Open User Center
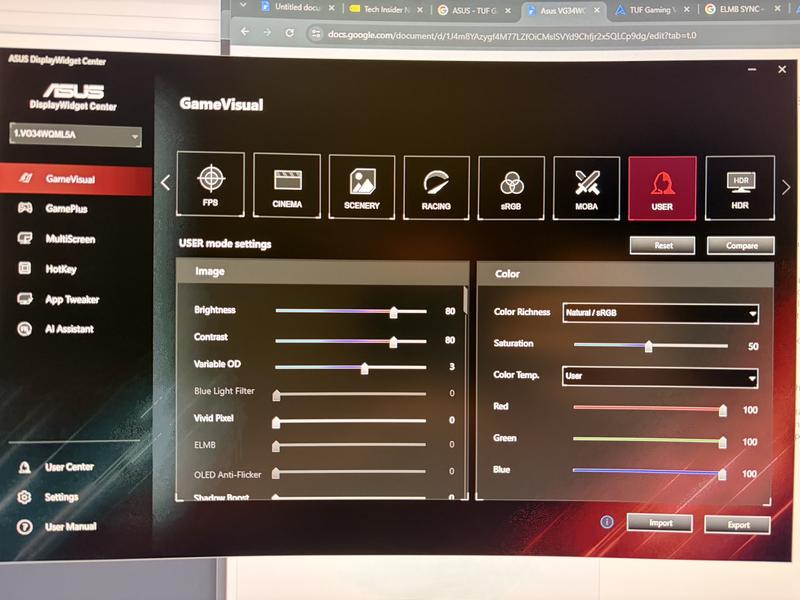 [x=69, y=467]
